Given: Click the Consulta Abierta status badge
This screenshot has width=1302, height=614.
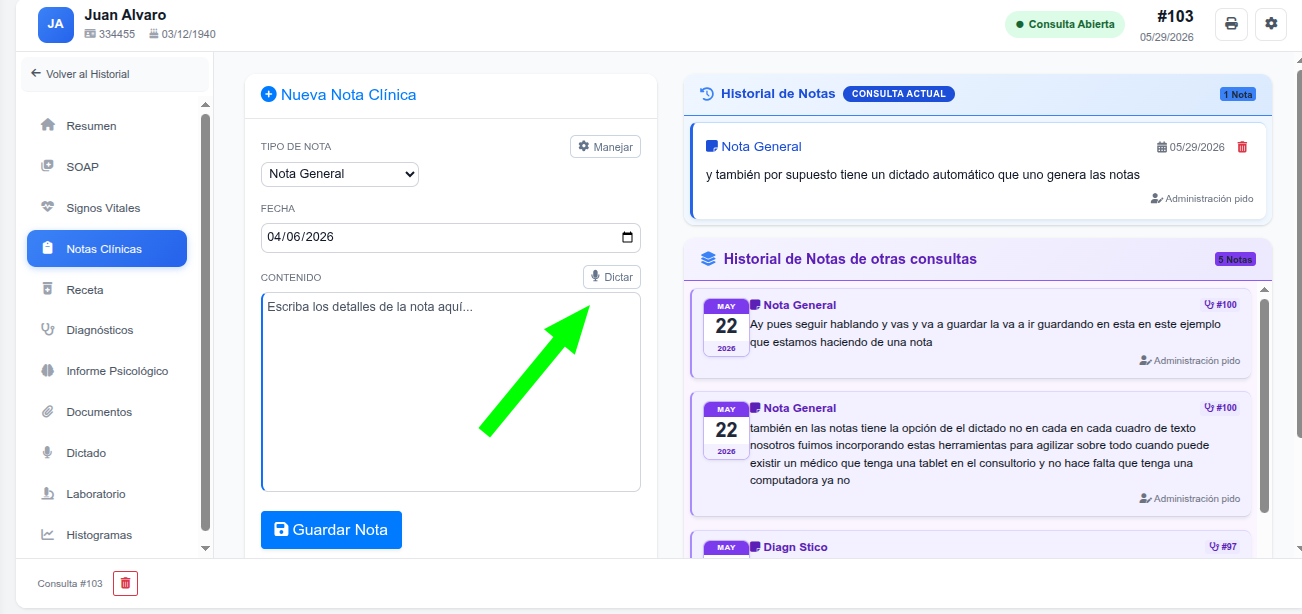Looking at the screenshot, I should tap(1065, 24).
